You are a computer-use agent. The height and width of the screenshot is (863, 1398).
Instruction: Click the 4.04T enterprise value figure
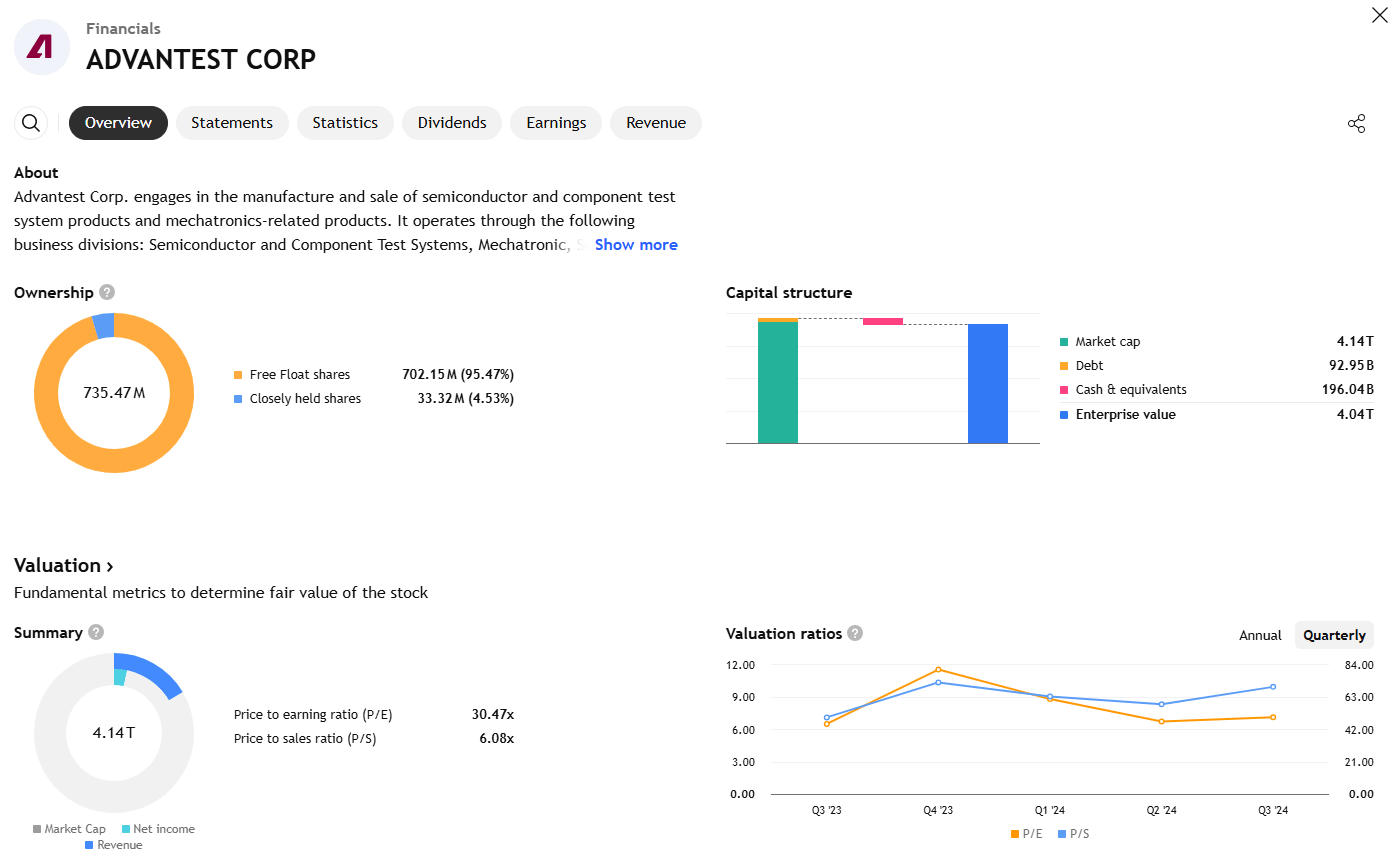tap(1355, 415)
